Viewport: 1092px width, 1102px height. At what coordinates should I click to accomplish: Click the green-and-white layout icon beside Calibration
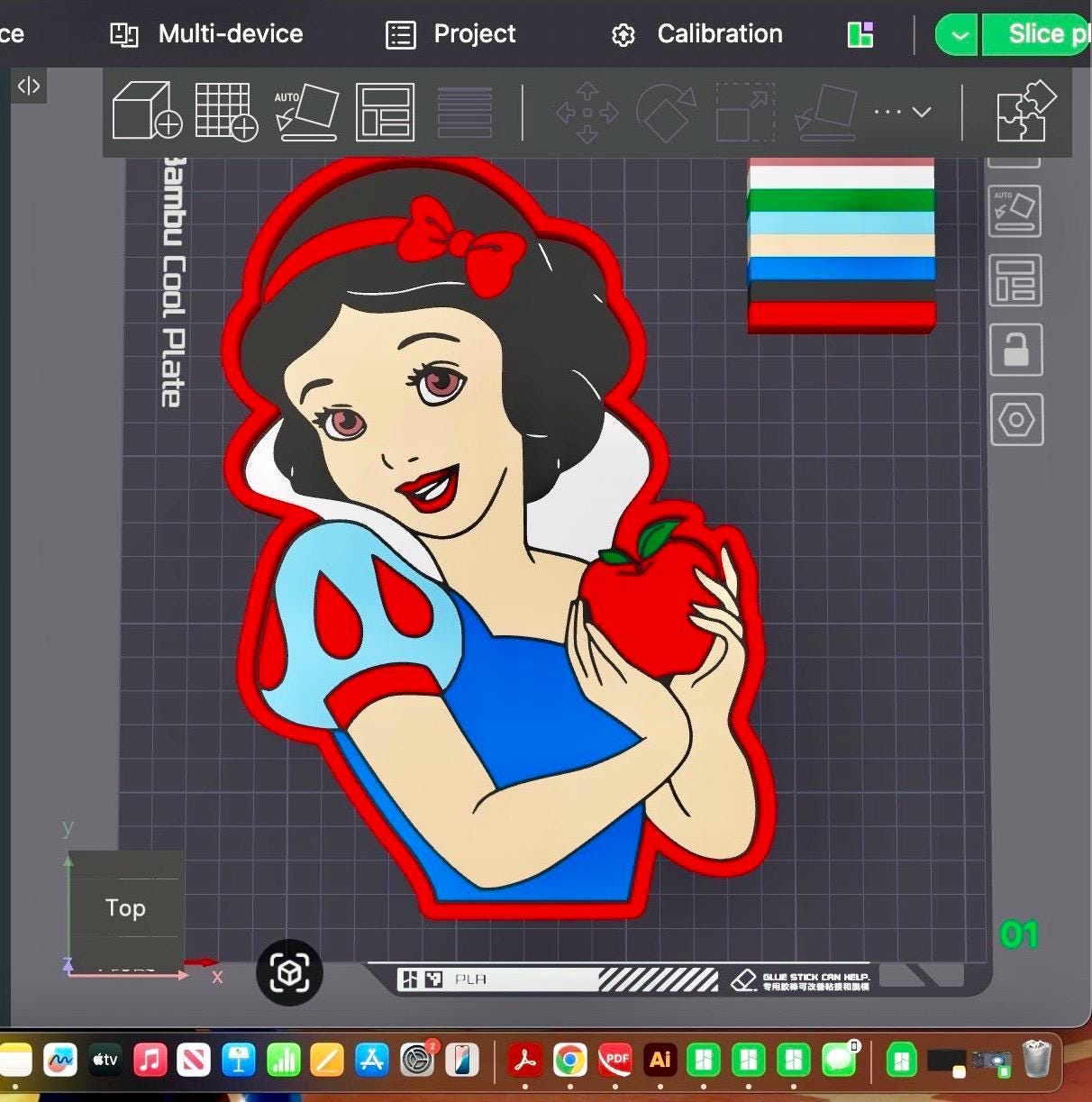tap(860, 35)
